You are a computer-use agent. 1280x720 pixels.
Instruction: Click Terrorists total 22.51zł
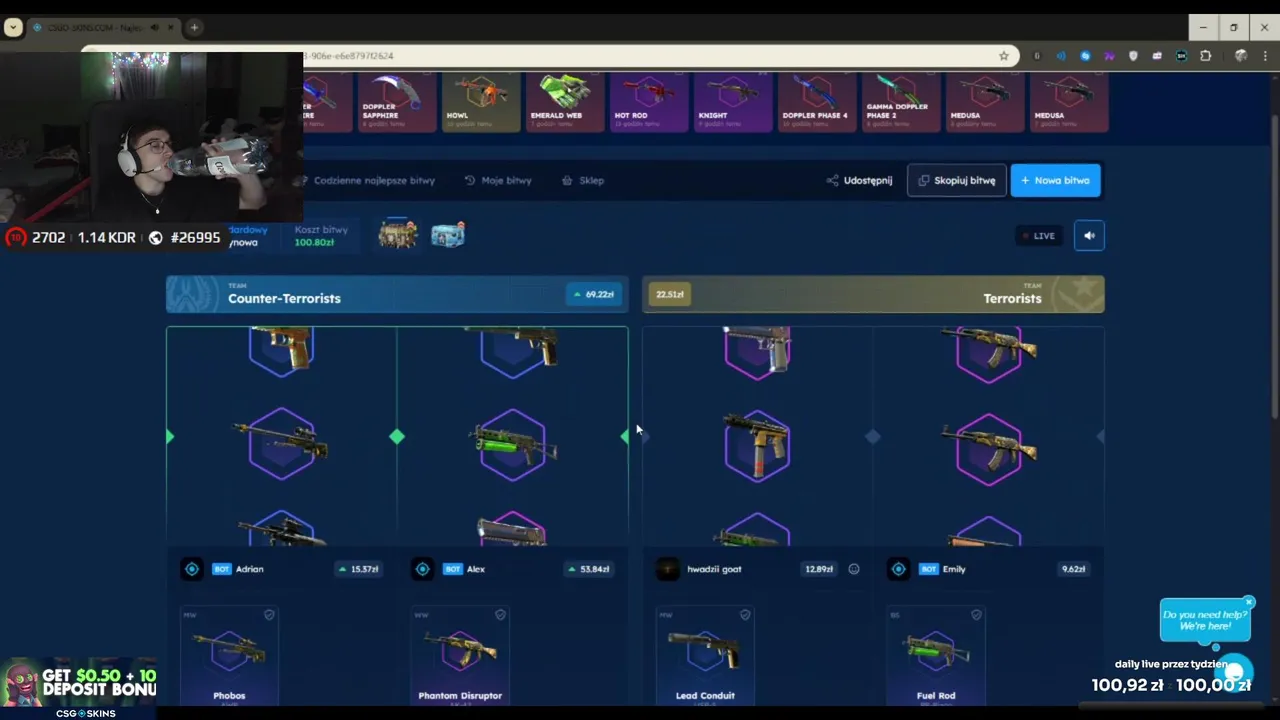[669, 294]
